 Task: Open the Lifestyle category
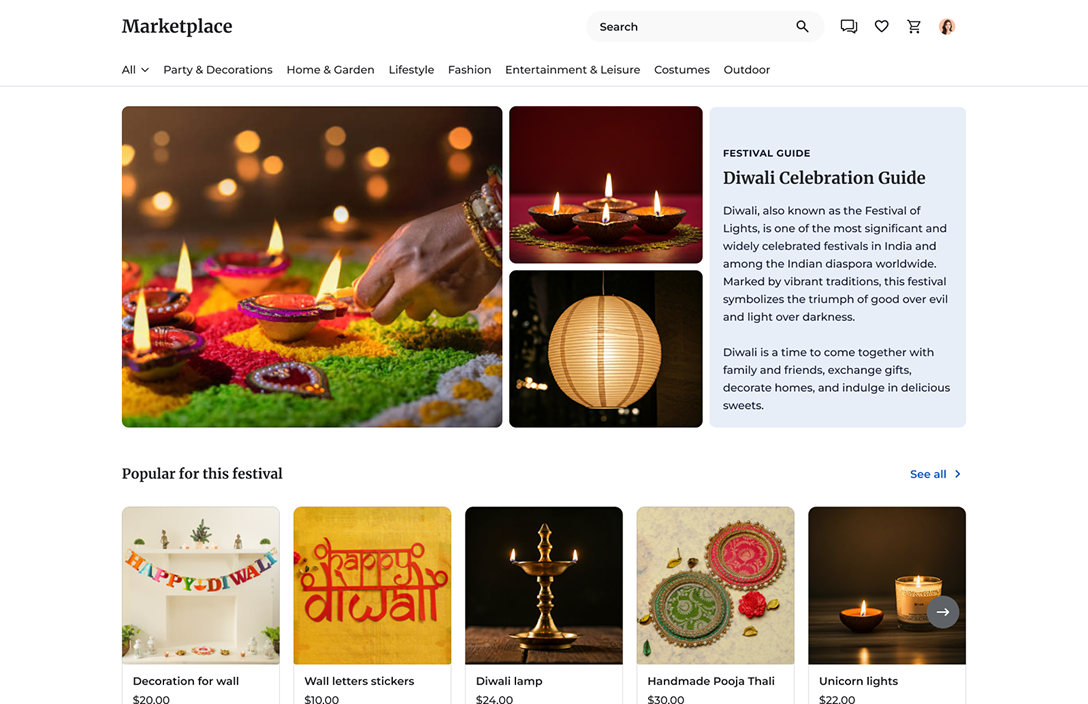click(411, 69)
